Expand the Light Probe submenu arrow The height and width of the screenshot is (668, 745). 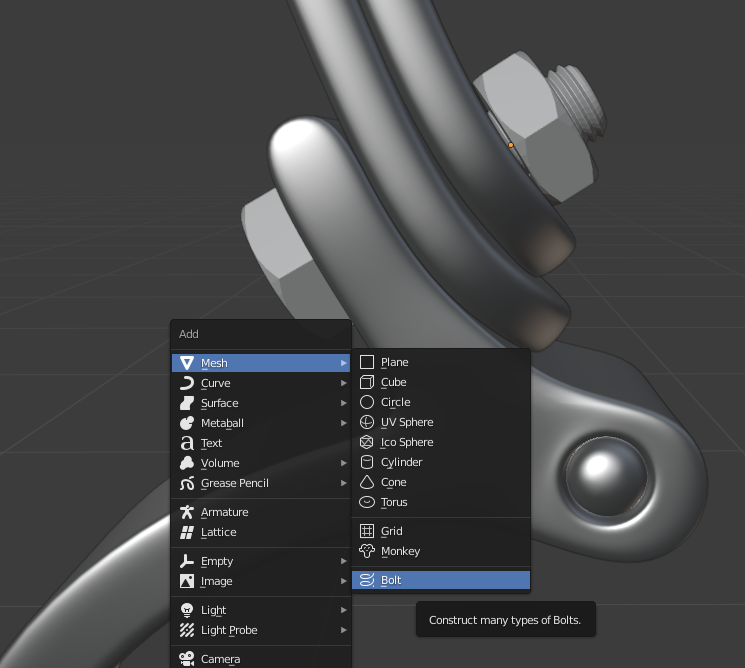(x=344, y=630)
